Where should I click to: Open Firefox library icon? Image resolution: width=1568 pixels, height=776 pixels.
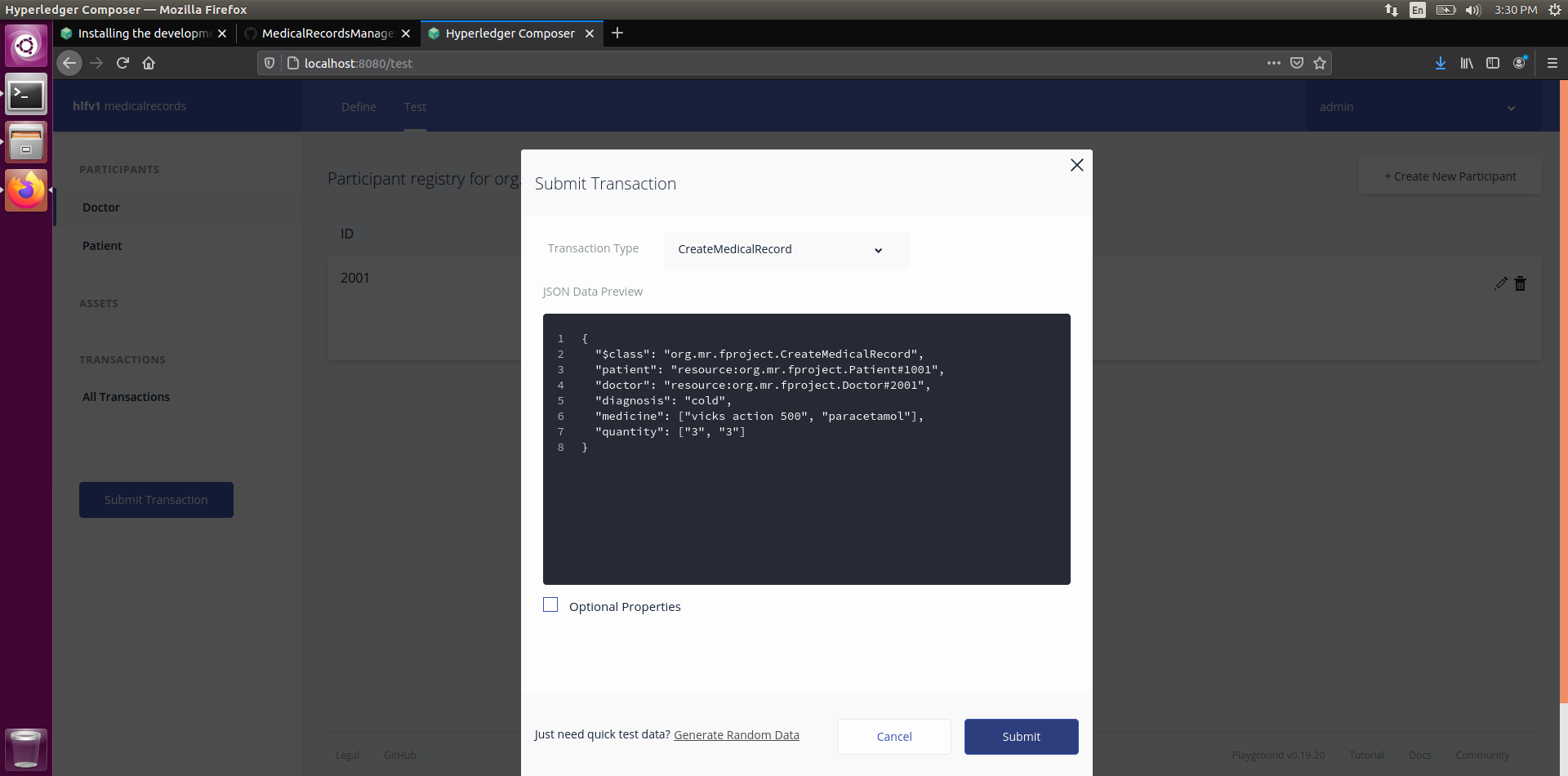pyautogui.click(x=1467, y=63)
